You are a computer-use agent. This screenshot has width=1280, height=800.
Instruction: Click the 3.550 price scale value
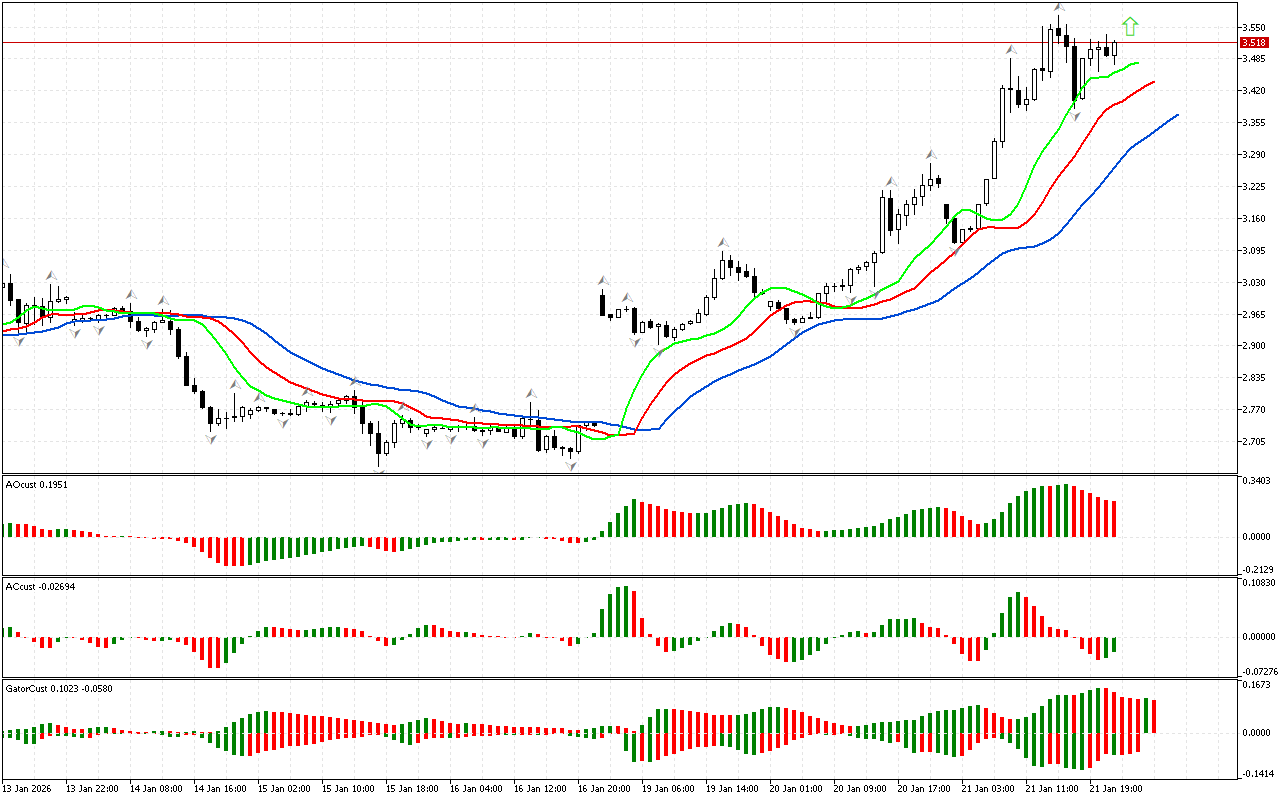tap(1252, 27)
